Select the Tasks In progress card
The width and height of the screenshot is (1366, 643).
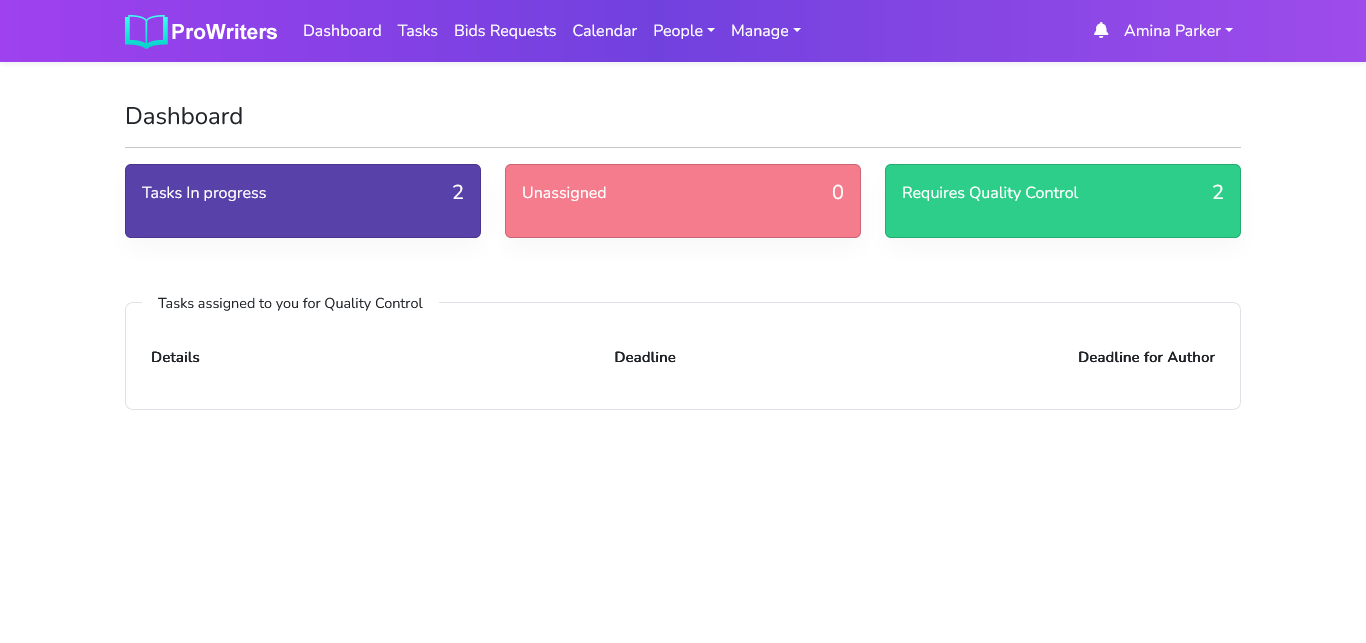[x=303, y=201]
